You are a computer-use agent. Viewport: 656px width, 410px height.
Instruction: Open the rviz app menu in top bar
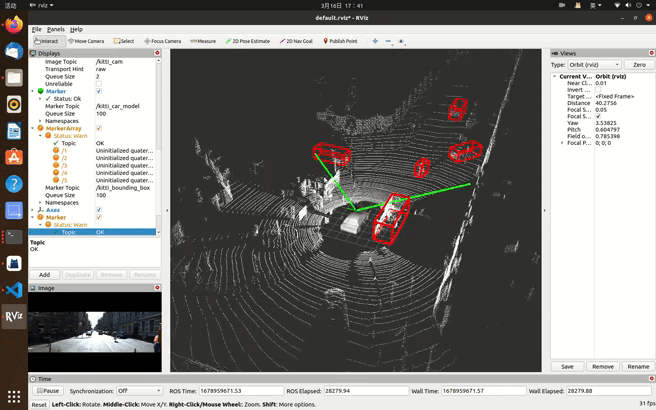click(42, 5)
